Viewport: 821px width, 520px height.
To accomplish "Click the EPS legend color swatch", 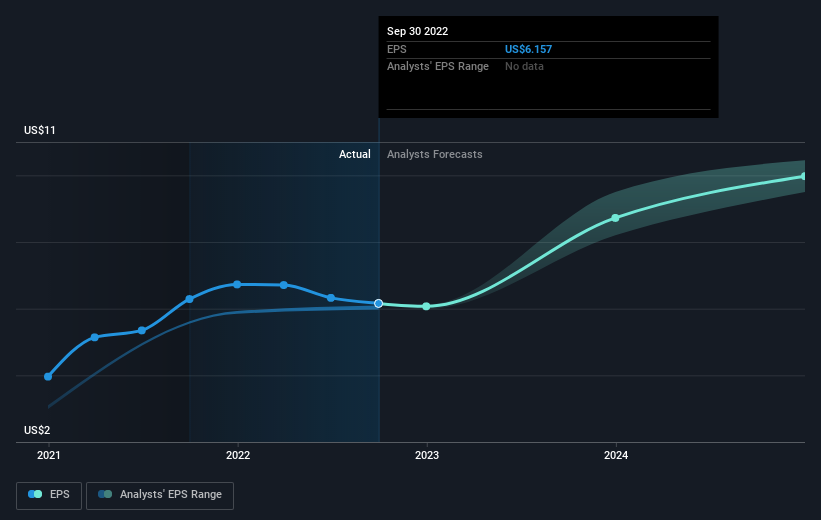I will pyautogui.click(x=35, y=494).
